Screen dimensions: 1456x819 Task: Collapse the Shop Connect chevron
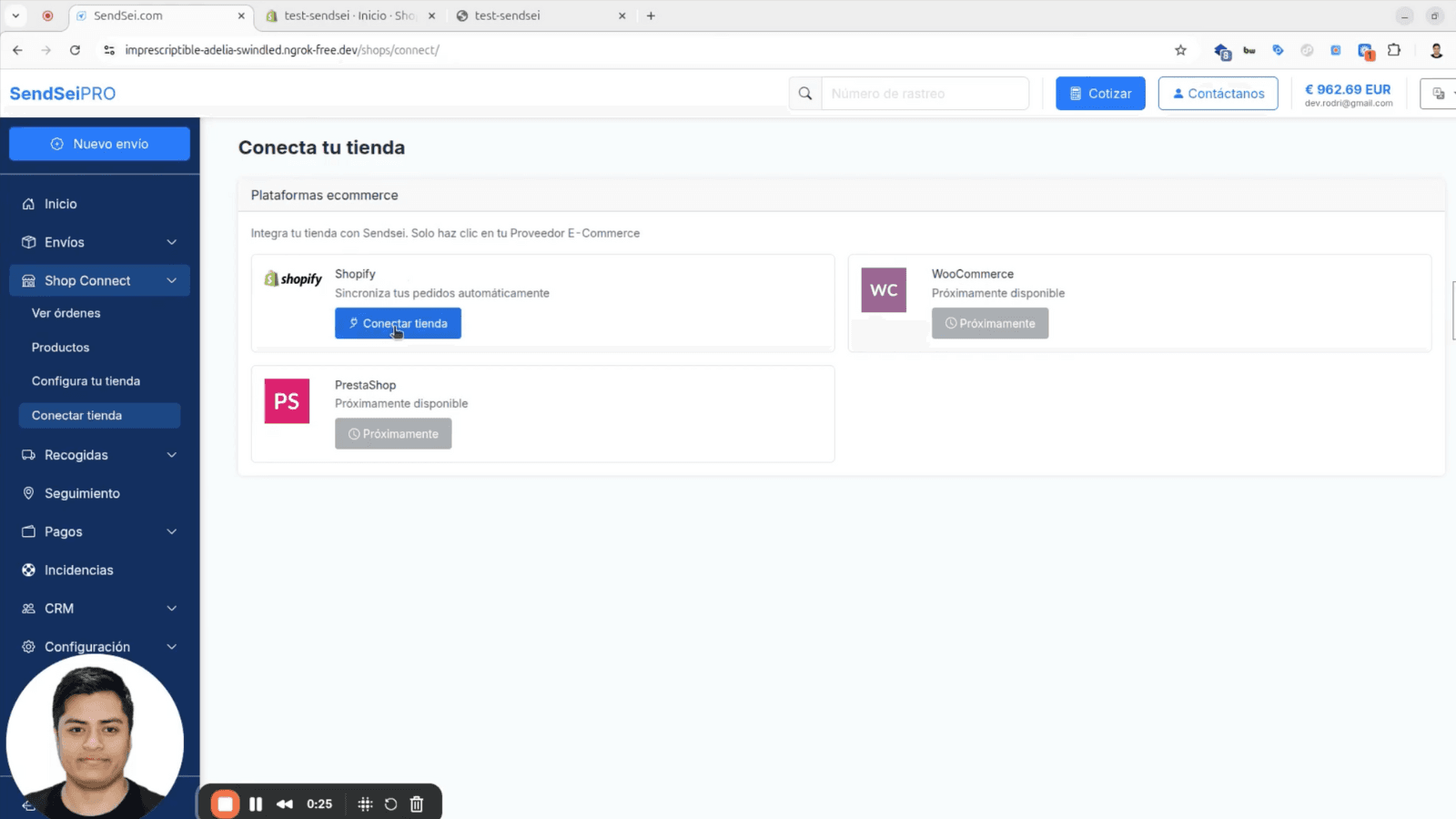click(x=172, y=280)
